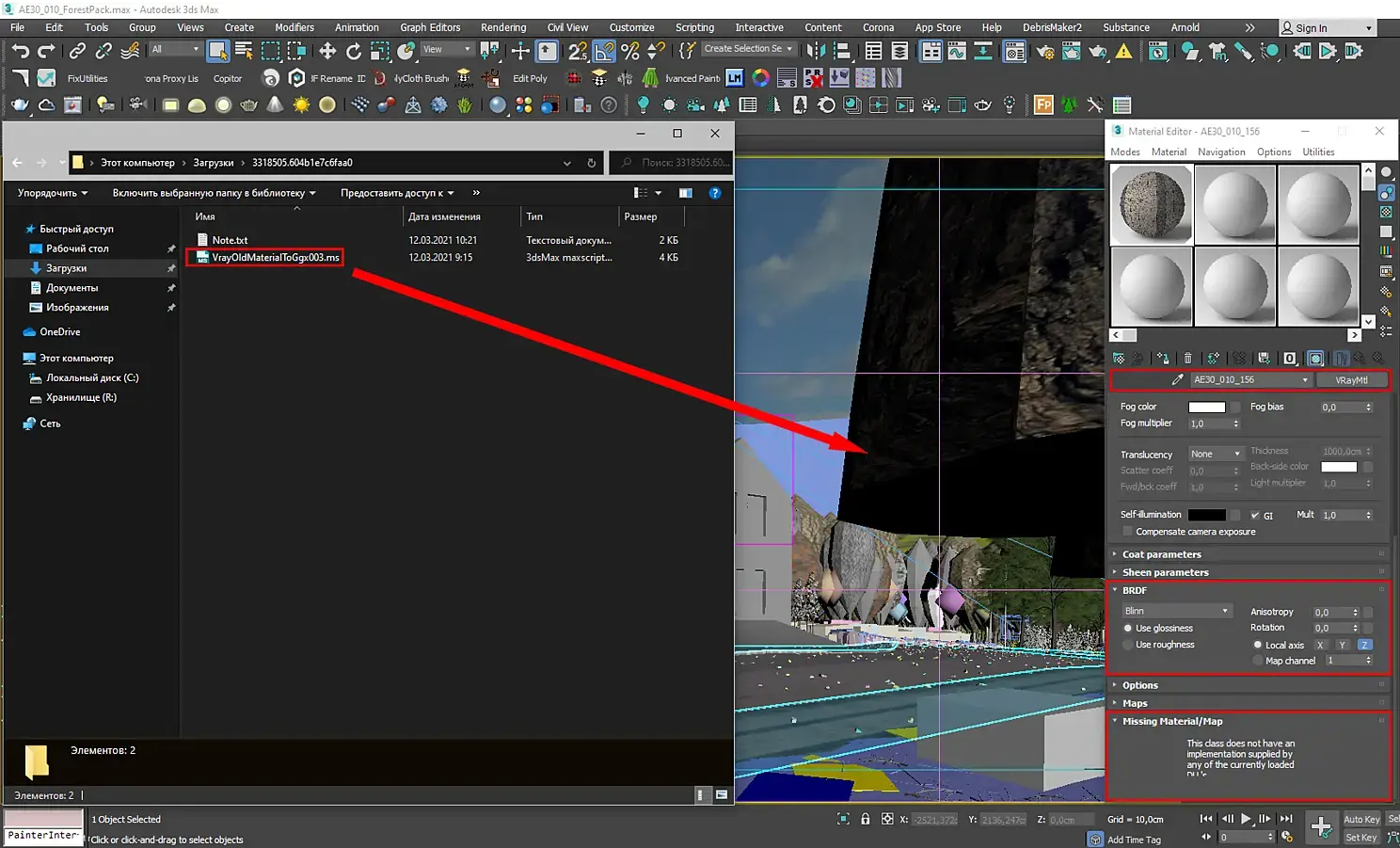Image resolution: width=1400 pixels, height=848 pixels.
Task: Open the Blinn BRDF type dropdown
Action: (1176, 611)
